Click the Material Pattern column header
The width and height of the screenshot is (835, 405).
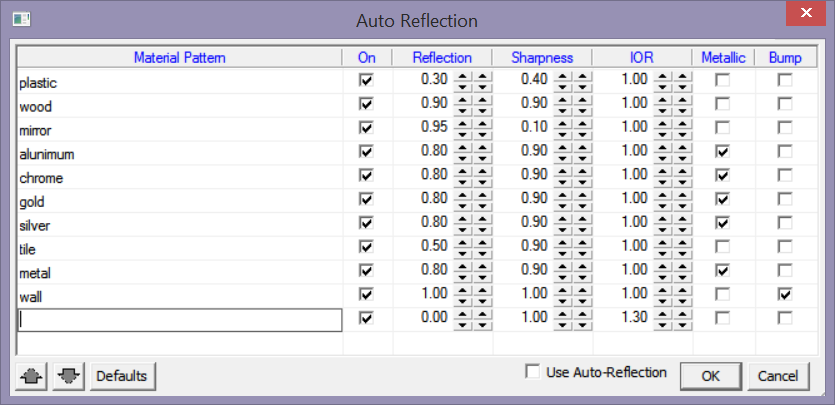[x=180, y=58]
